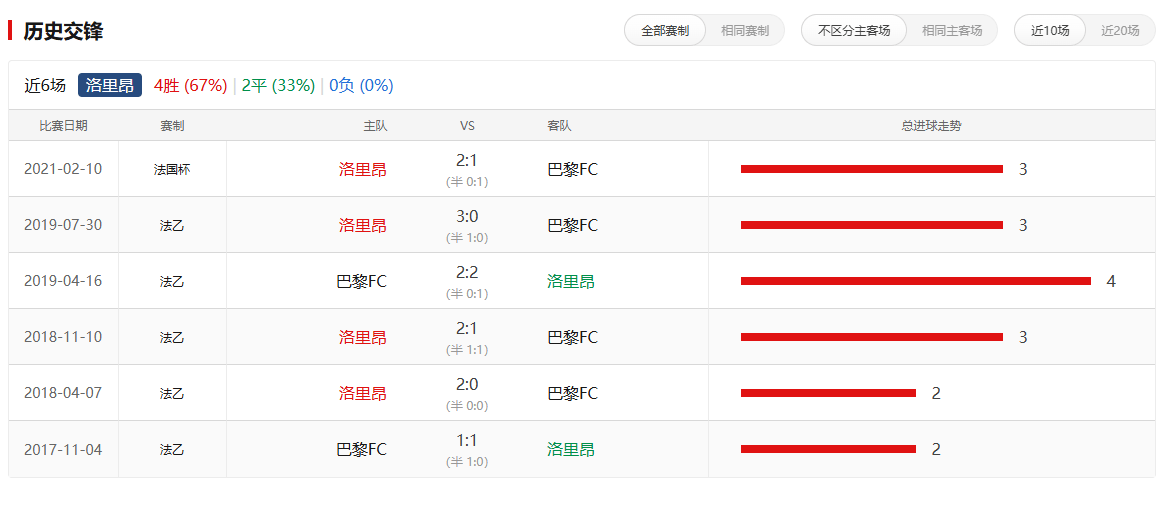1165x507 pixels.
Task: Open the 1:1 score of 2017-11-04 match
Action: click(467, 441)
